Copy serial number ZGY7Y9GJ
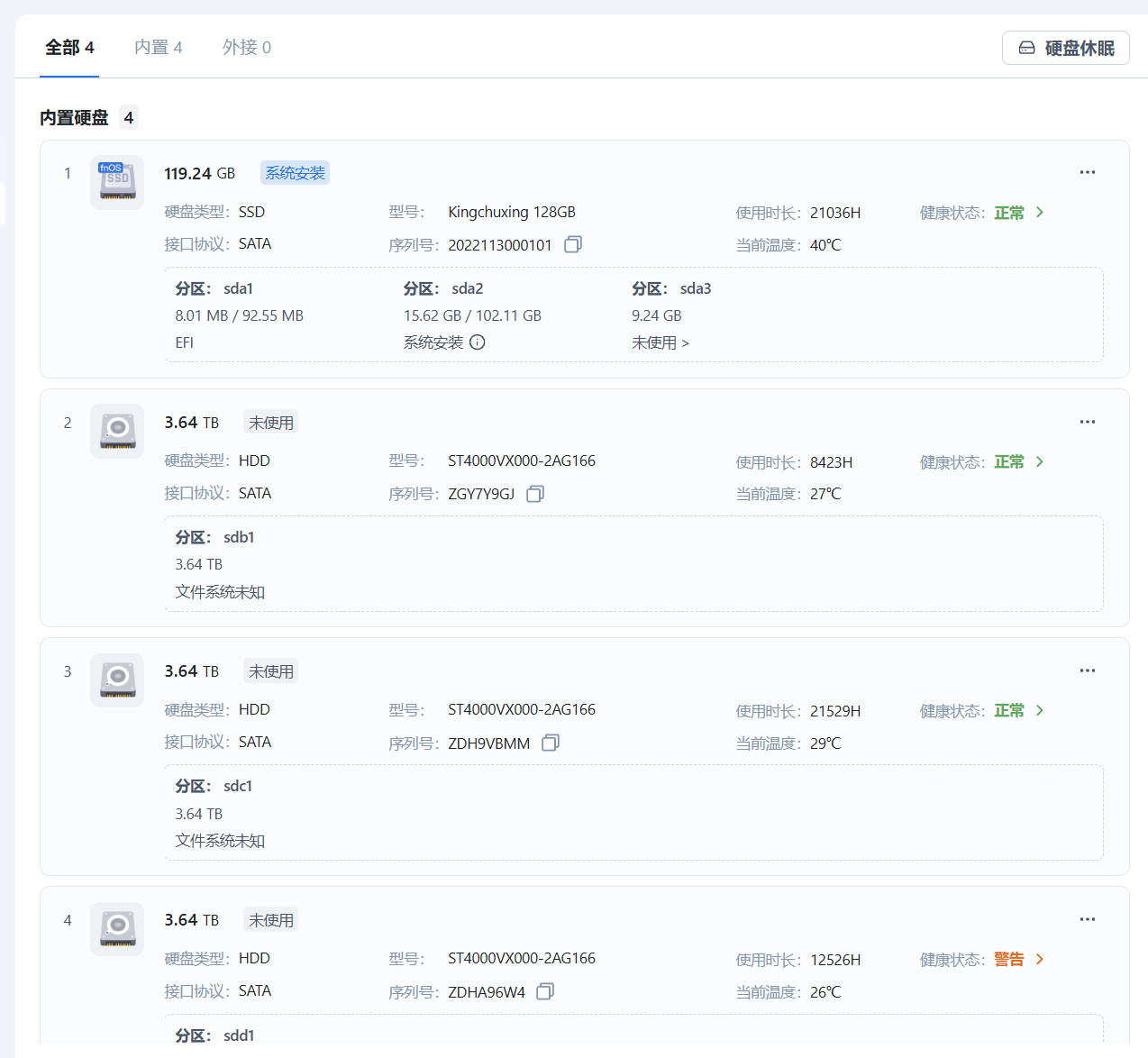 click(535, 494)
